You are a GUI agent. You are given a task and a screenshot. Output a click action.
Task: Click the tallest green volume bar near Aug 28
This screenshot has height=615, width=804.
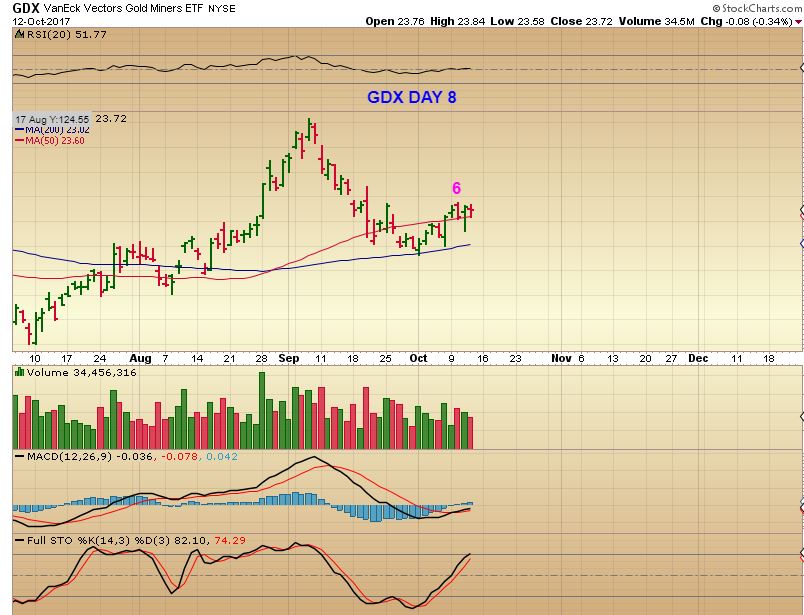pos(262,410)
